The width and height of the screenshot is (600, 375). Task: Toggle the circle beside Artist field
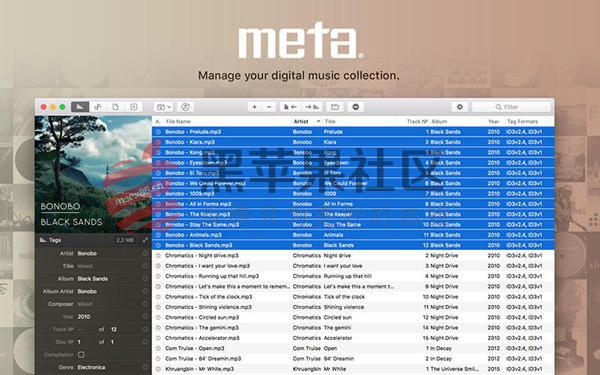(145, 253)
